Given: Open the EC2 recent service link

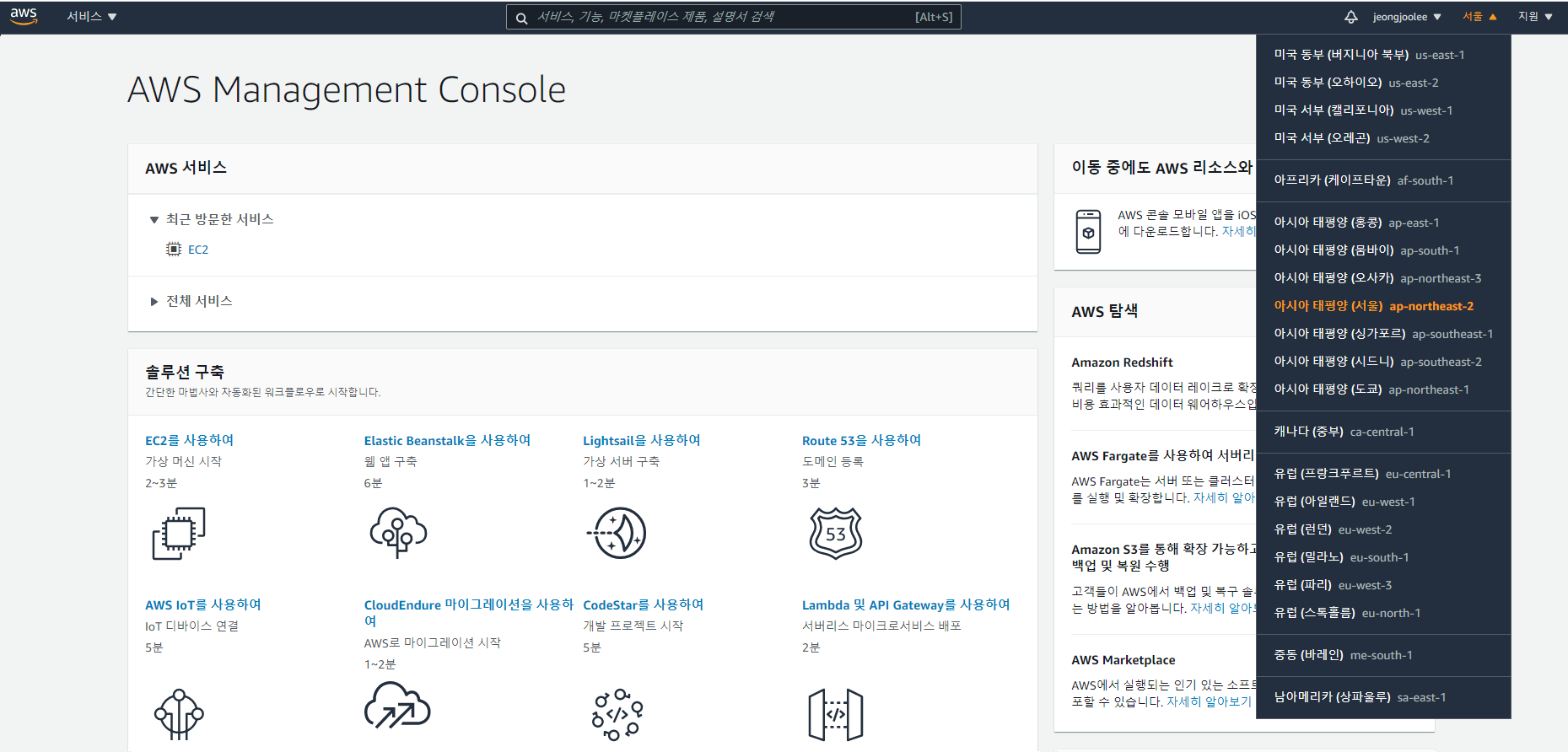Looking at the screenshot, I should pos(198,250).
